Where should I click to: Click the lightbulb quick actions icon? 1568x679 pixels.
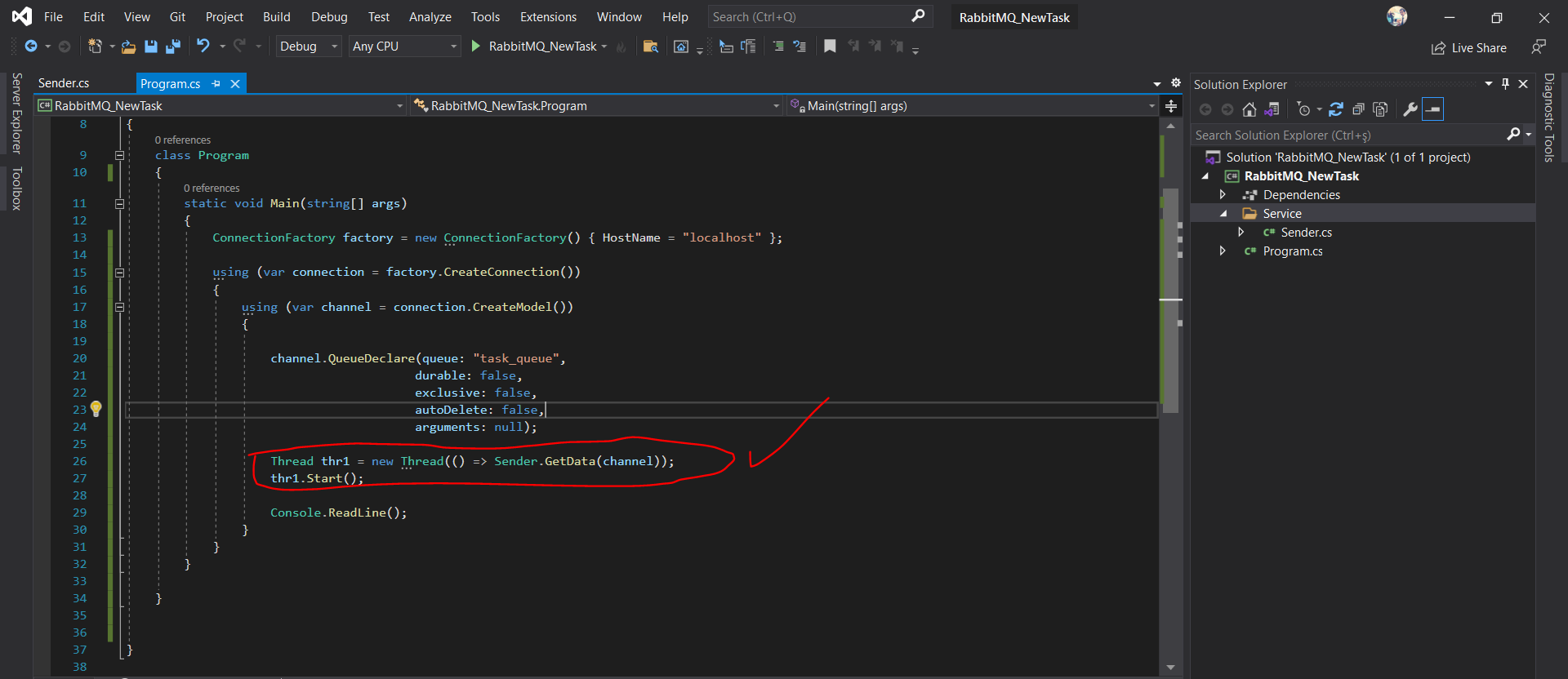pos(96,408)
